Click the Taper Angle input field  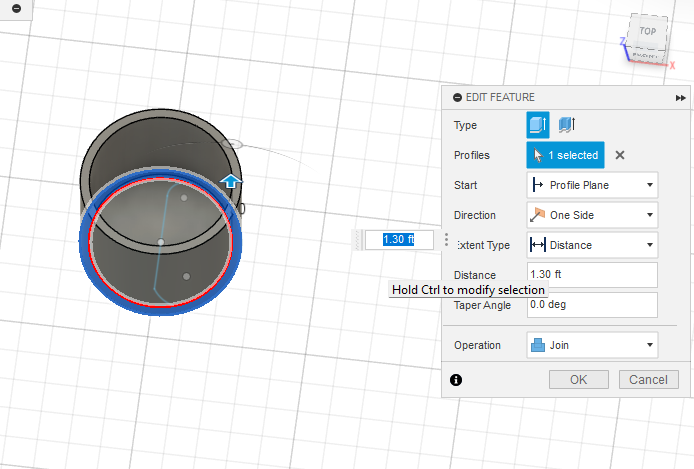point(592,305)
